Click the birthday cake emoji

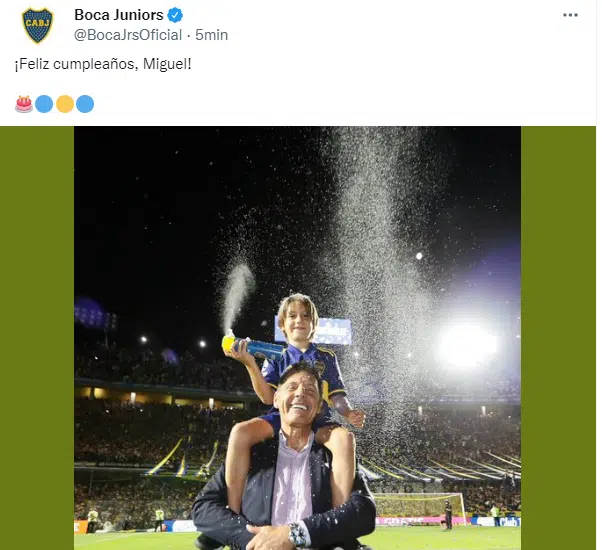pyautogui.click(x=24, y=104)
